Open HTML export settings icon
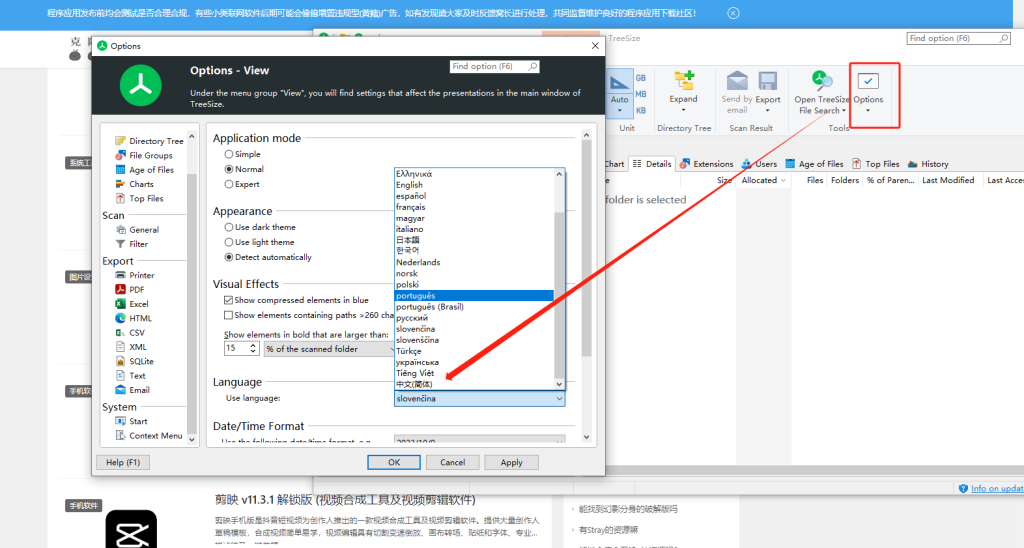1024x548 pixels. (x=120, y=318)
